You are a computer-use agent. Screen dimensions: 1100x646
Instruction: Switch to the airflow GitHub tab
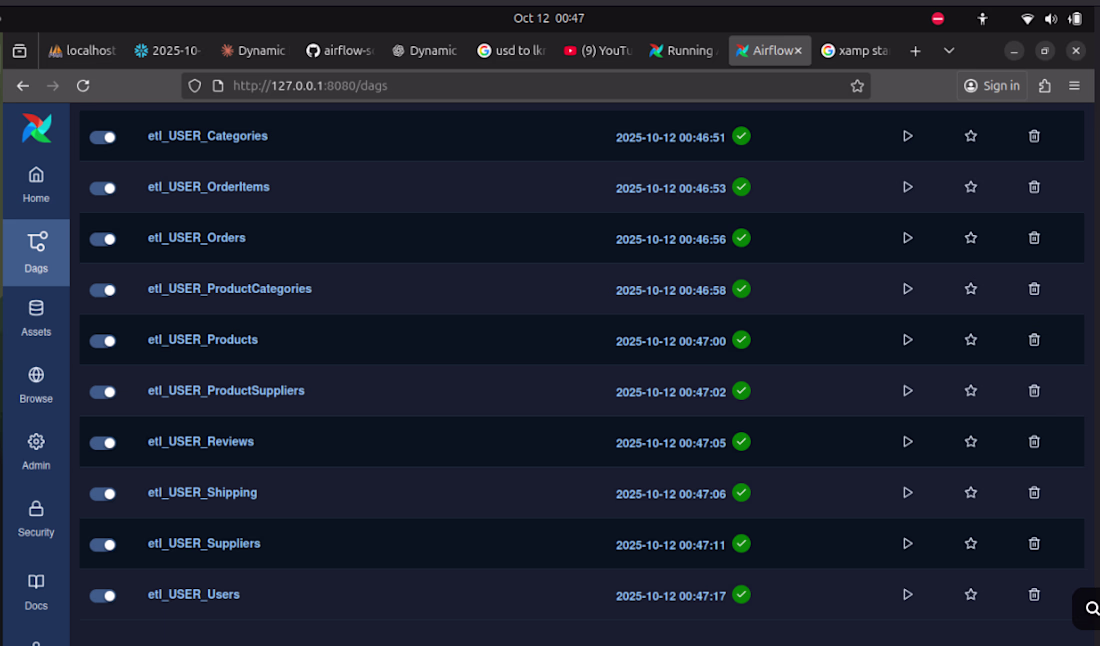pyautogui.click(x=340, y=51)
